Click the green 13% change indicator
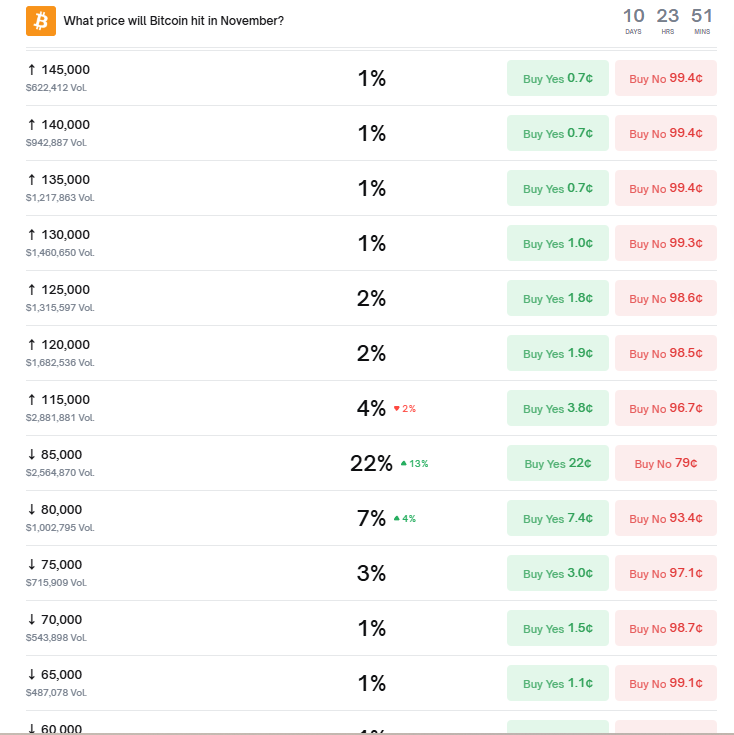 point(414,464)
